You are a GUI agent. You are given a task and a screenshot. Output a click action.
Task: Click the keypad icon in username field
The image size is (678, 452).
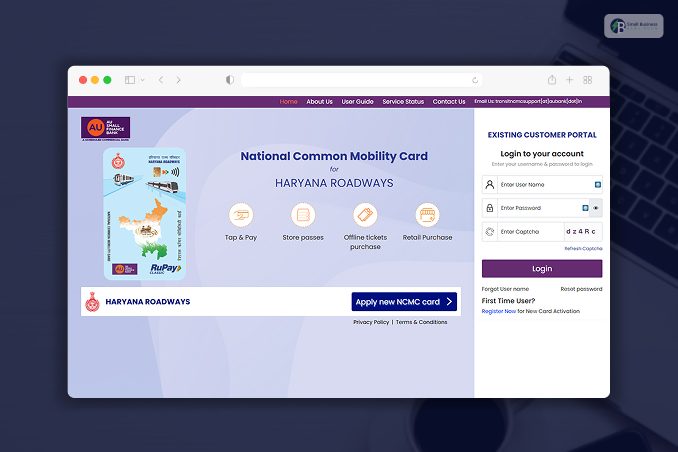[x=598, y=185]
